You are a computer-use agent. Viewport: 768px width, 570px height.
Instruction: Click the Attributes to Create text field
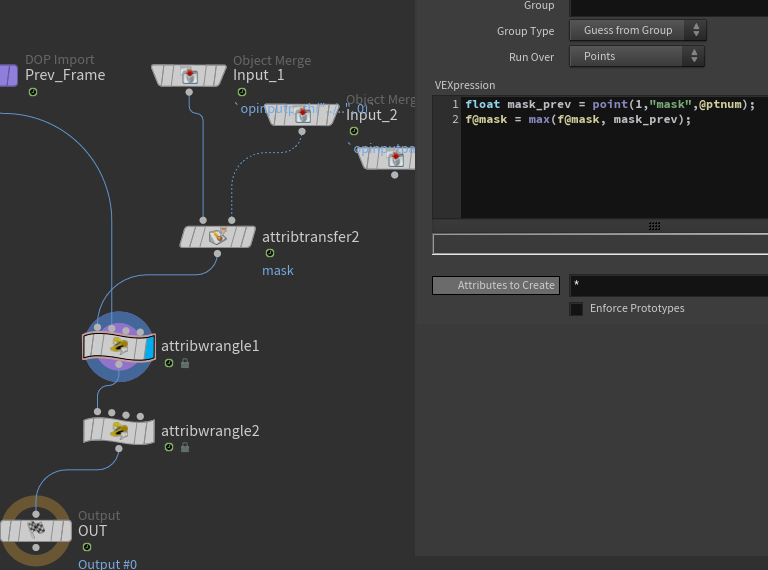(669, 285)
